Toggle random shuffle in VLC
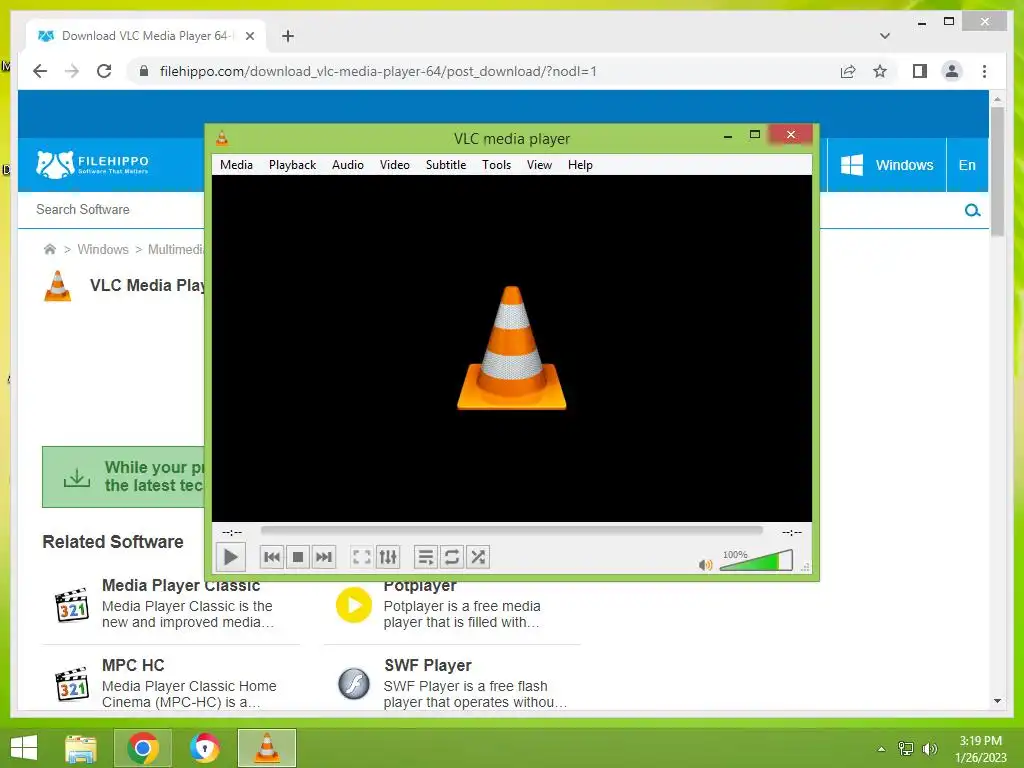 pos(478,557)
